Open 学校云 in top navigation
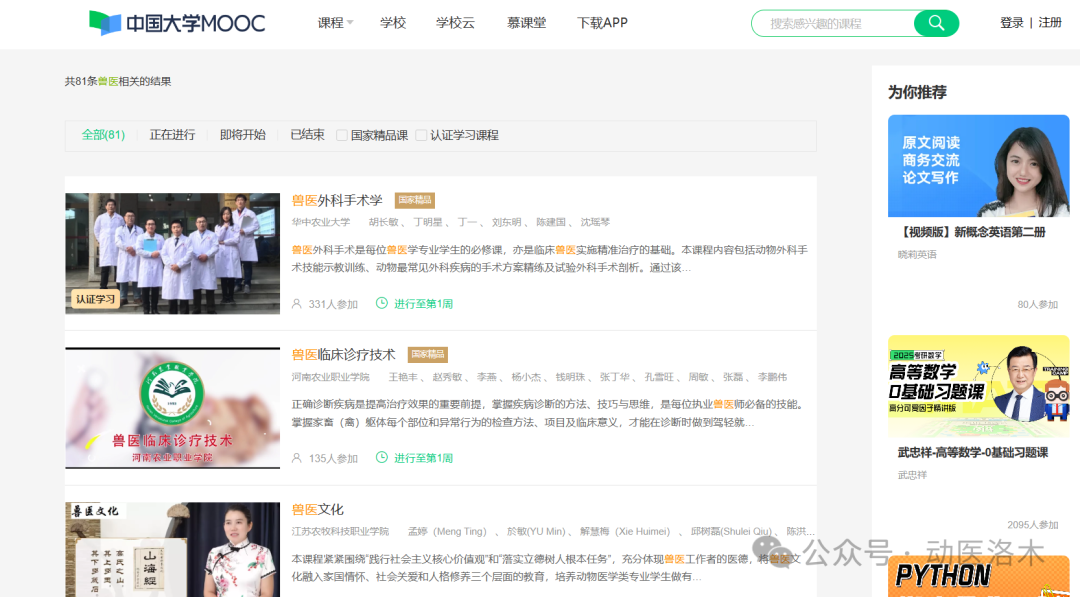Viewport: 1080px width, 597px height. [x=455, y=23]
